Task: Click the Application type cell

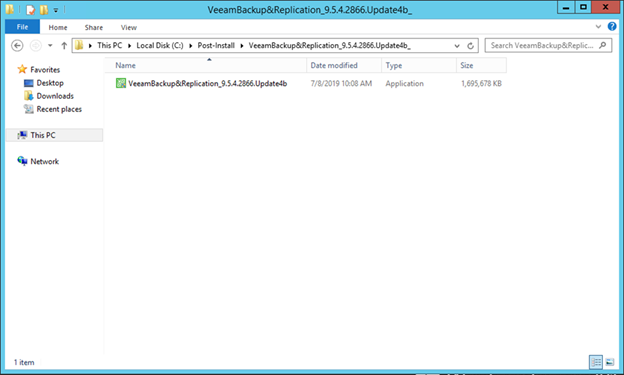Action: coord(404,84)
